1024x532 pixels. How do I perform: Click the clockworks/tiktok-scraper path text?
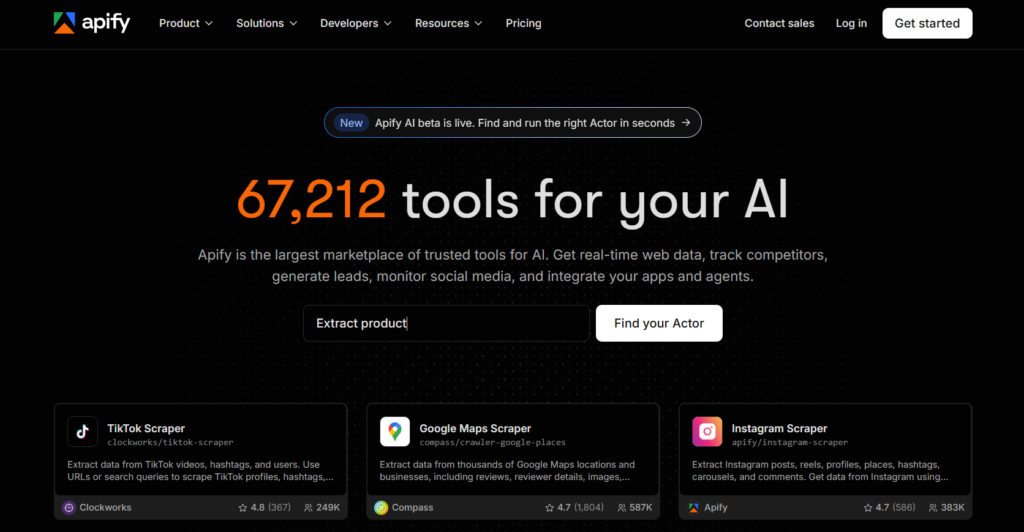coord(170,443)
